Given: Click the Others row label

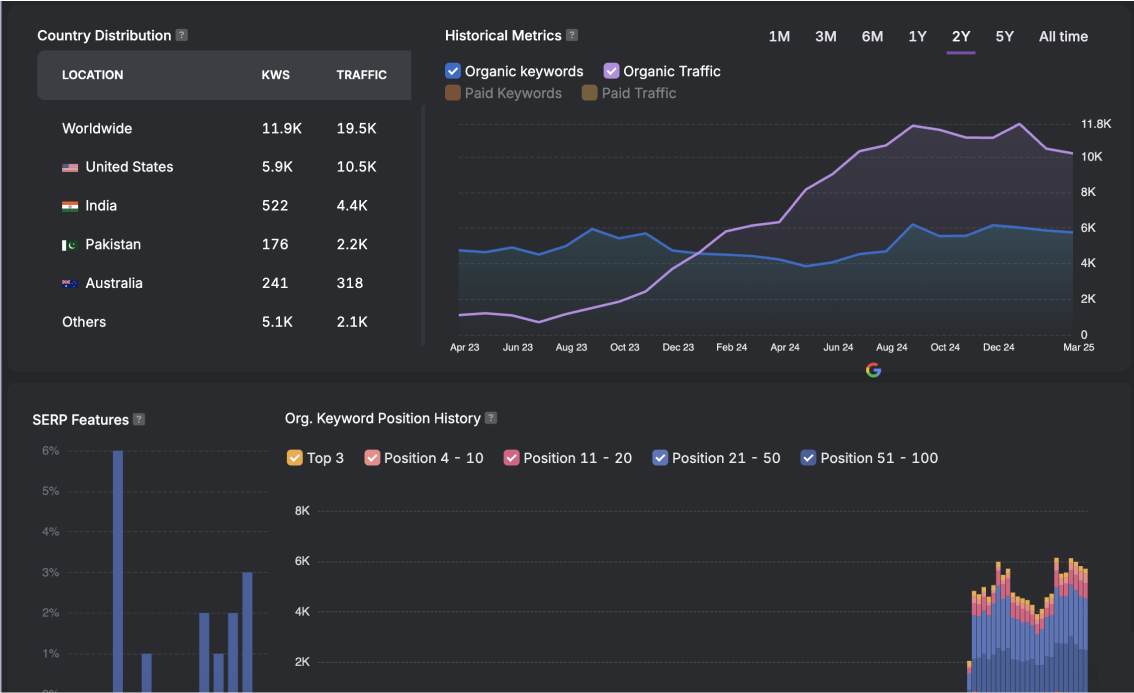Looking at the screenshot, I should tap(84, 322).
